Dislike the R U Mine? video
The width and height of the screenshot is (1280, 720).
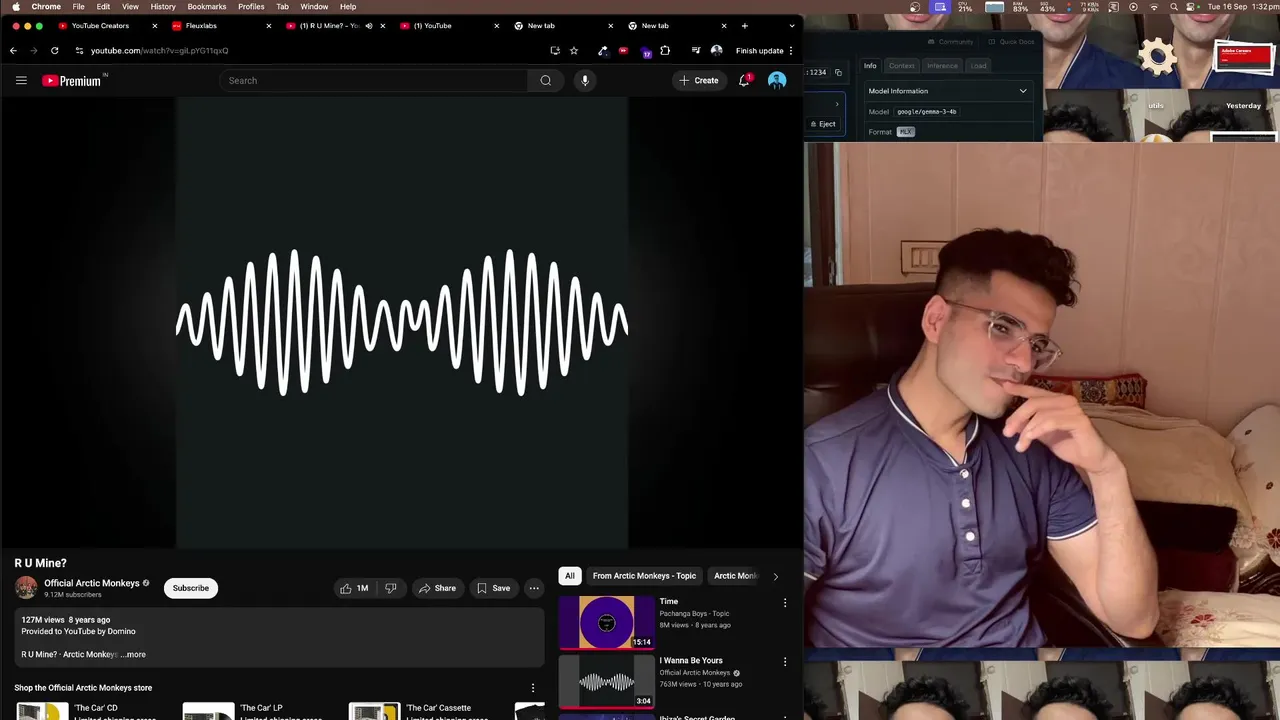391,588
